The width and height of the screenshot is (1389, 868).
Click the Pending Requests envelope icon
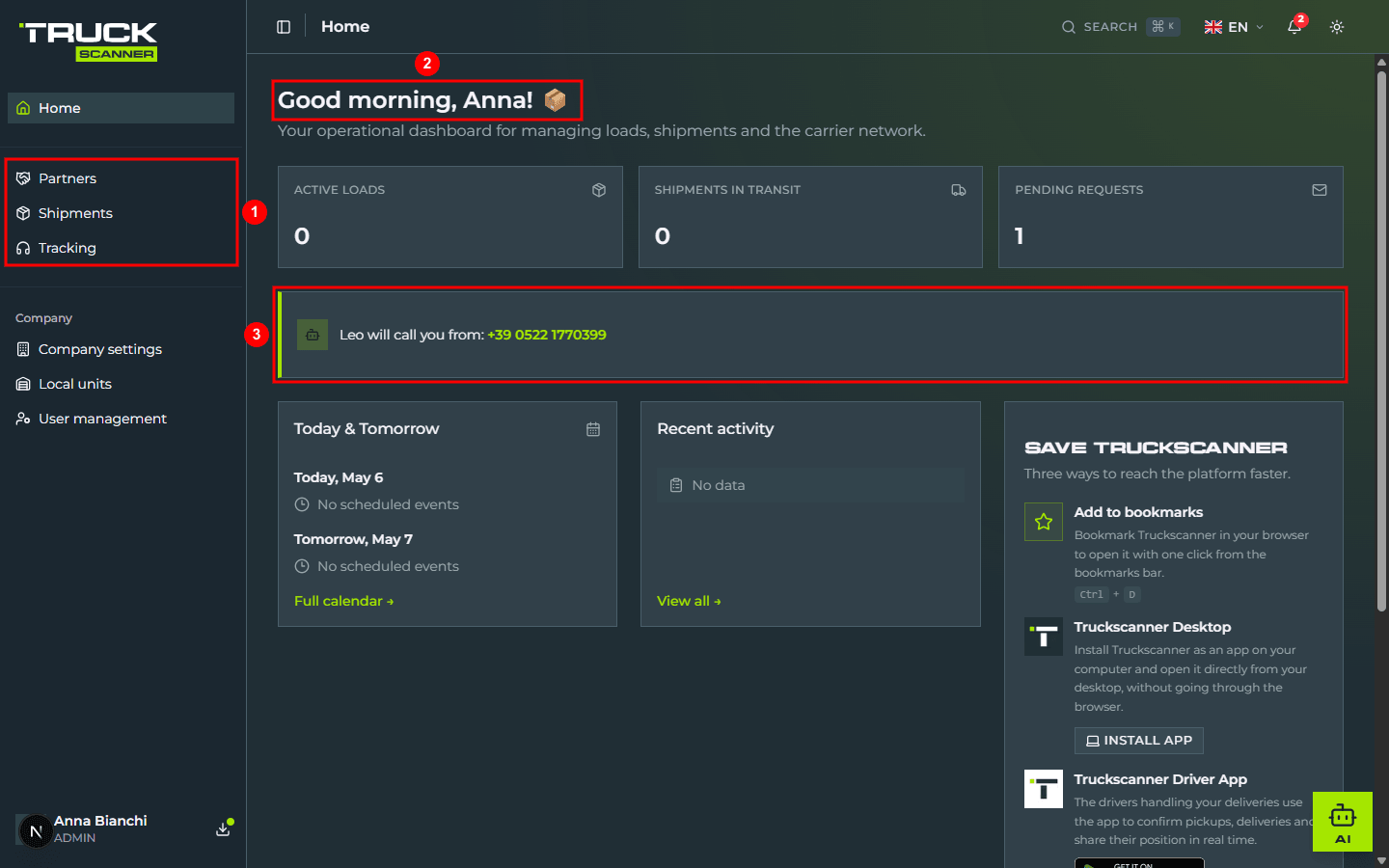[1320, 190]
